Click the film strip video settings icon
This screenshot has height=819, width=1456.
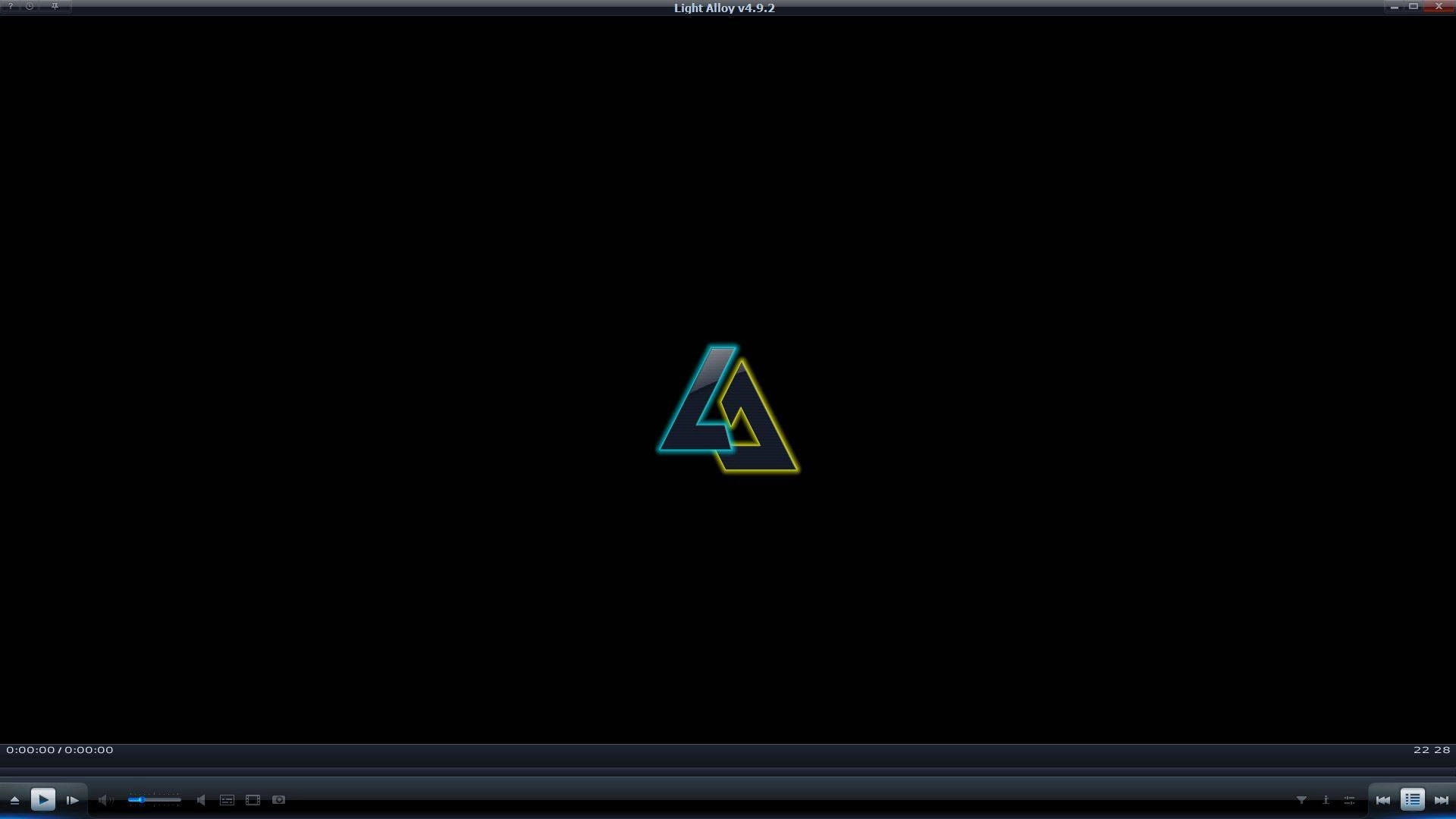(x=253, y=800)
